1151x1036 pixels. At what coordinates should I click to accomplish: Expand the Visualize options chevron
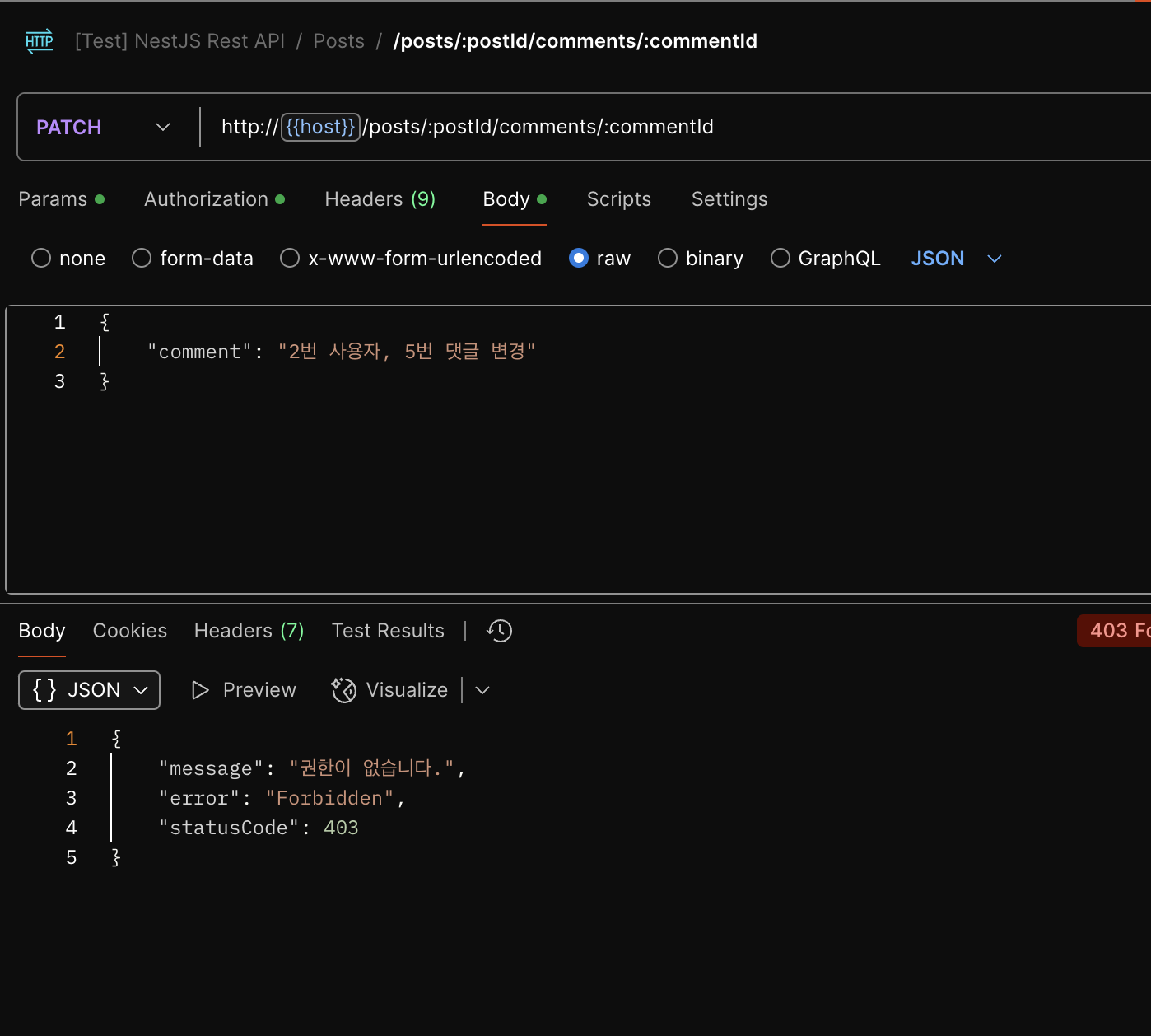click(482, 690)
